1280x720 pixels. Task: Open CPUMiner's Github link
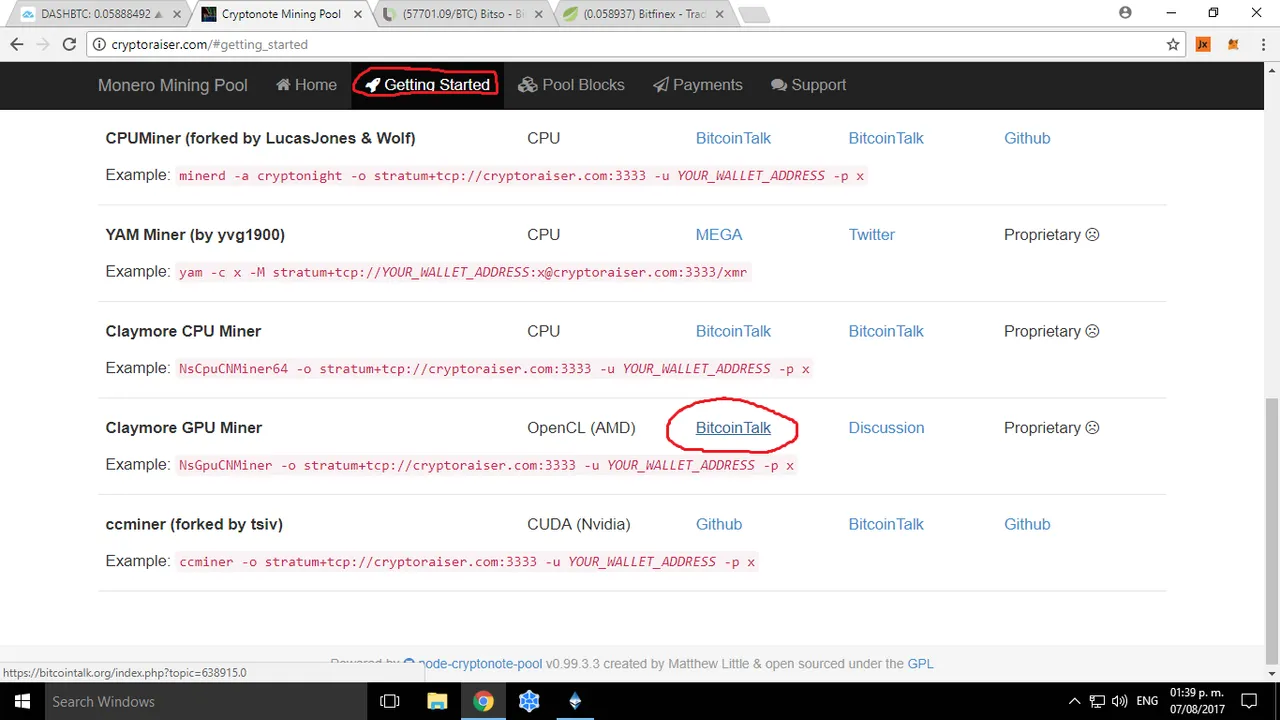(1027, 138)
